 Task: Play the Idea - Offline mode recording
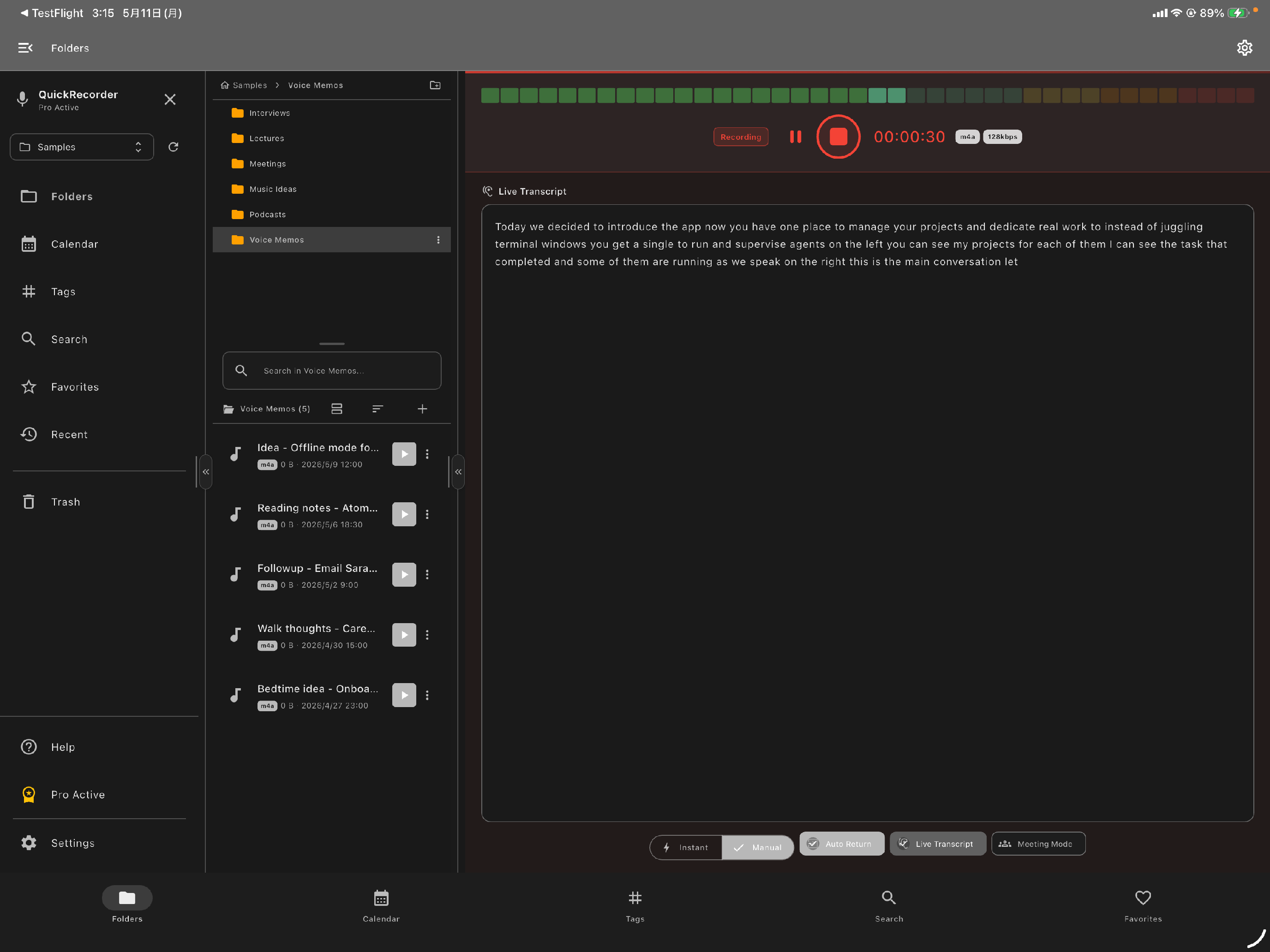(x=404, y=454)
